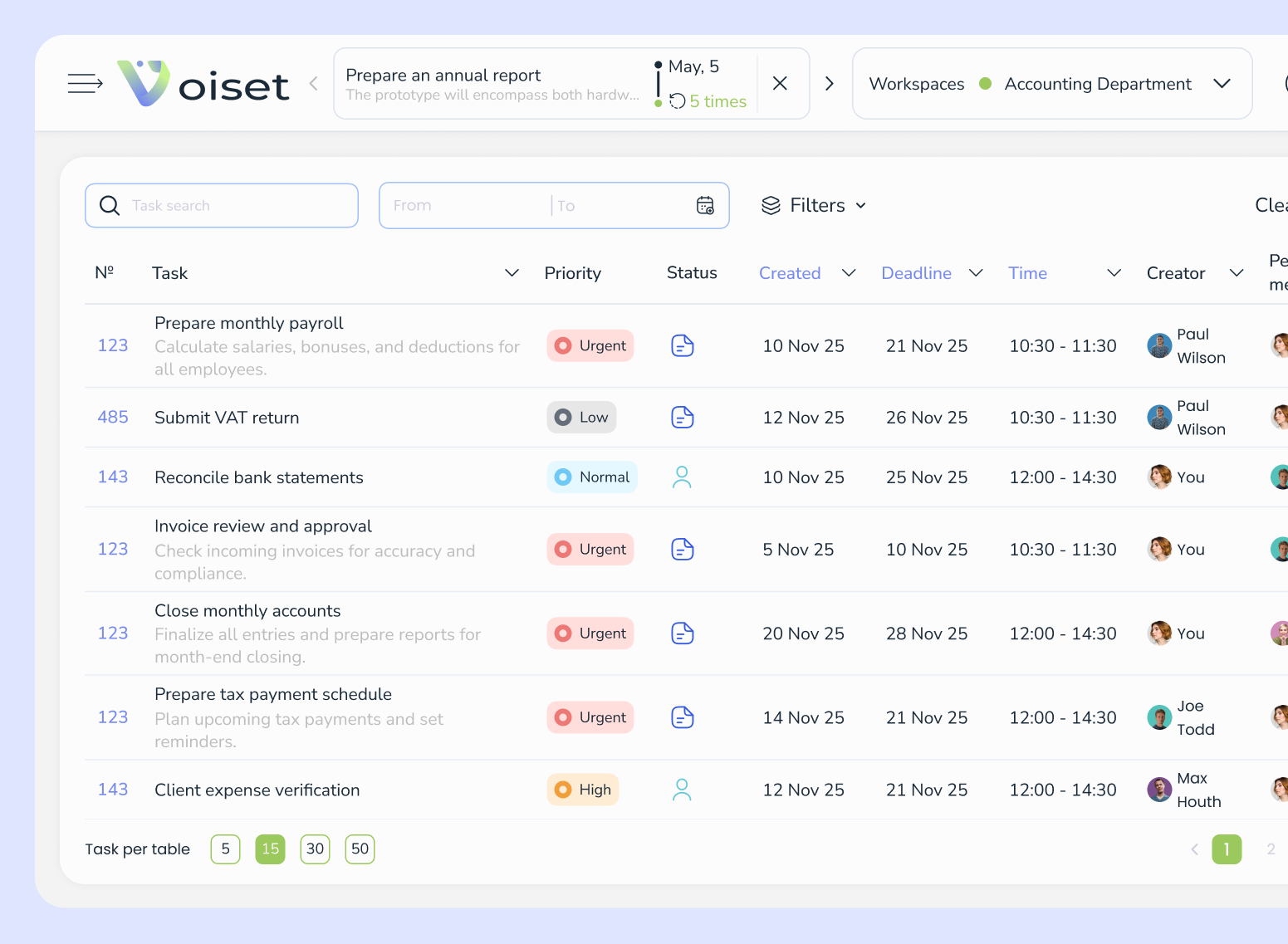Select 50 tasks per table
Screen dimensions: 1288x944
coord(360,849)
